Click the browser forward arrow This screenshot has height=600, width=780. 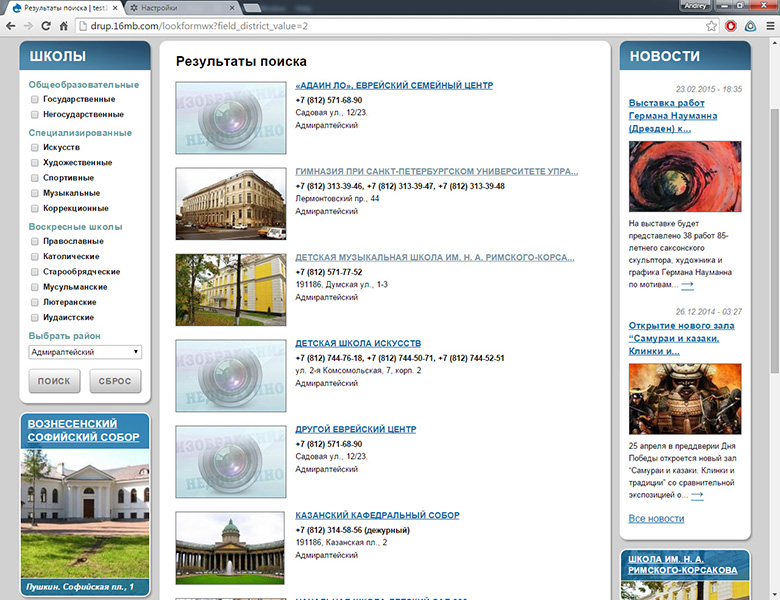point(28,26)
